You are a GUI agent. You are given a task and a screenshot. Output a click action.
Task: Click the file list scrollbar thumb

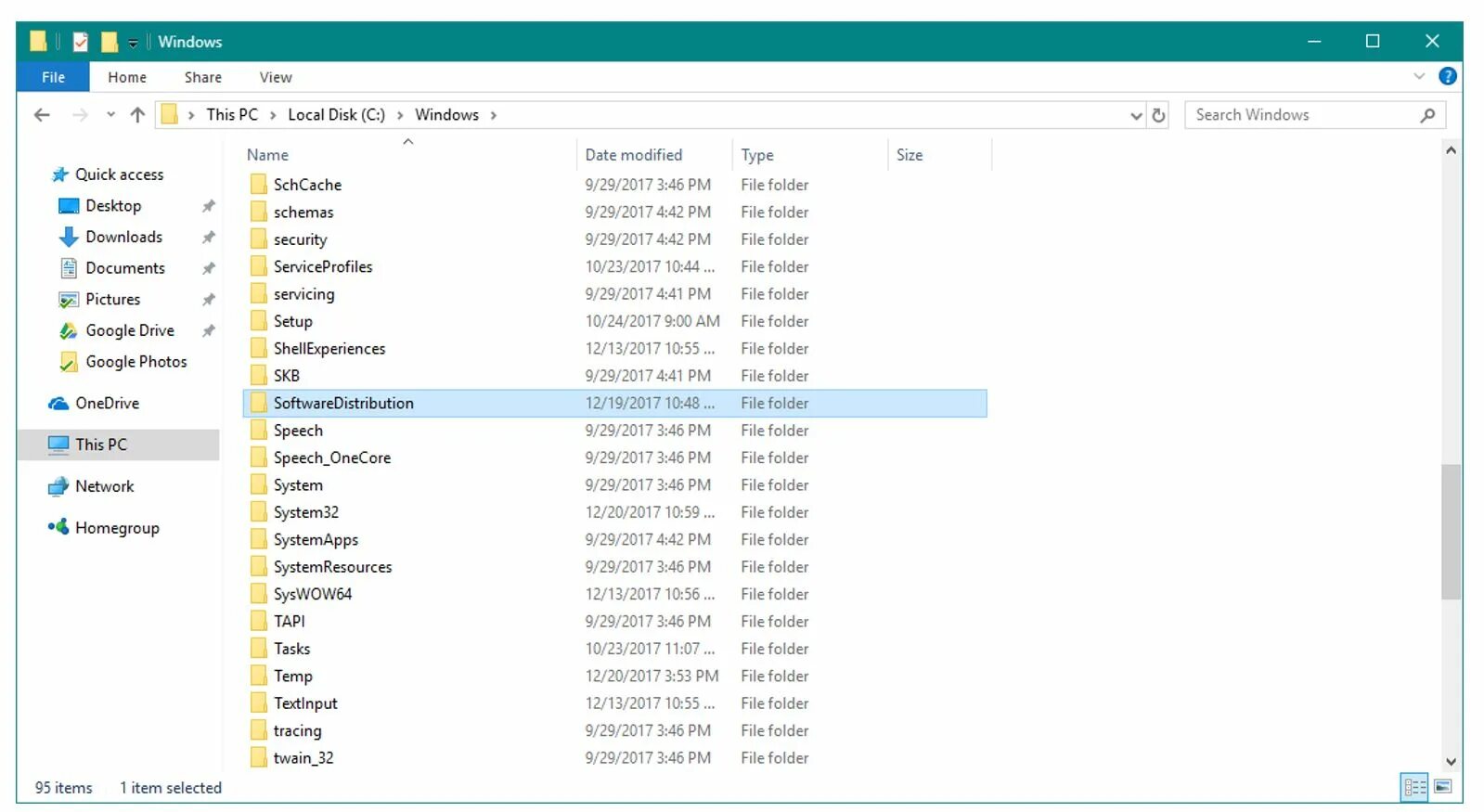tap(1451, 532)
